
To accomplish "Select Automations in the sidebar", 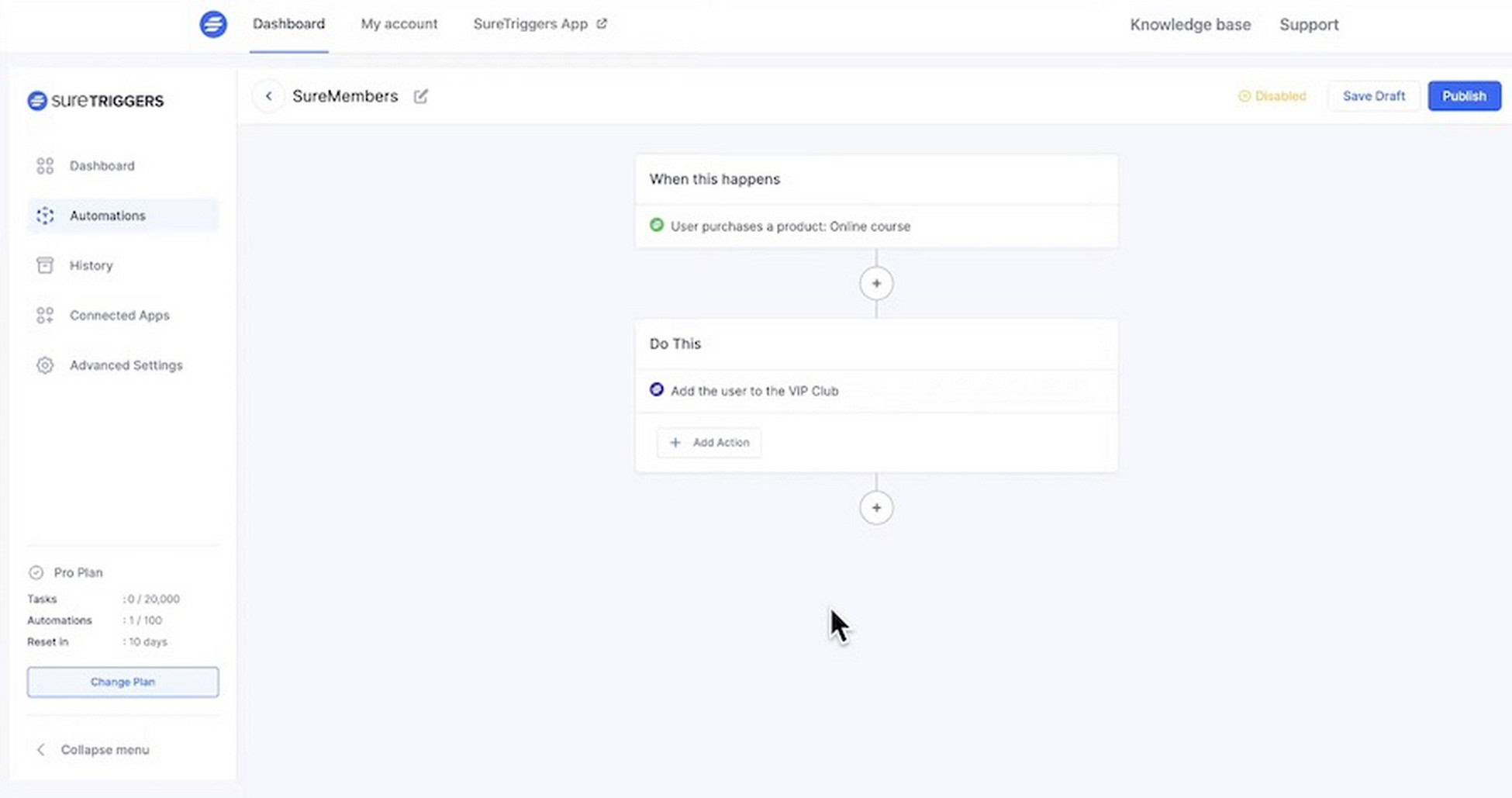I will coord(123,216).
